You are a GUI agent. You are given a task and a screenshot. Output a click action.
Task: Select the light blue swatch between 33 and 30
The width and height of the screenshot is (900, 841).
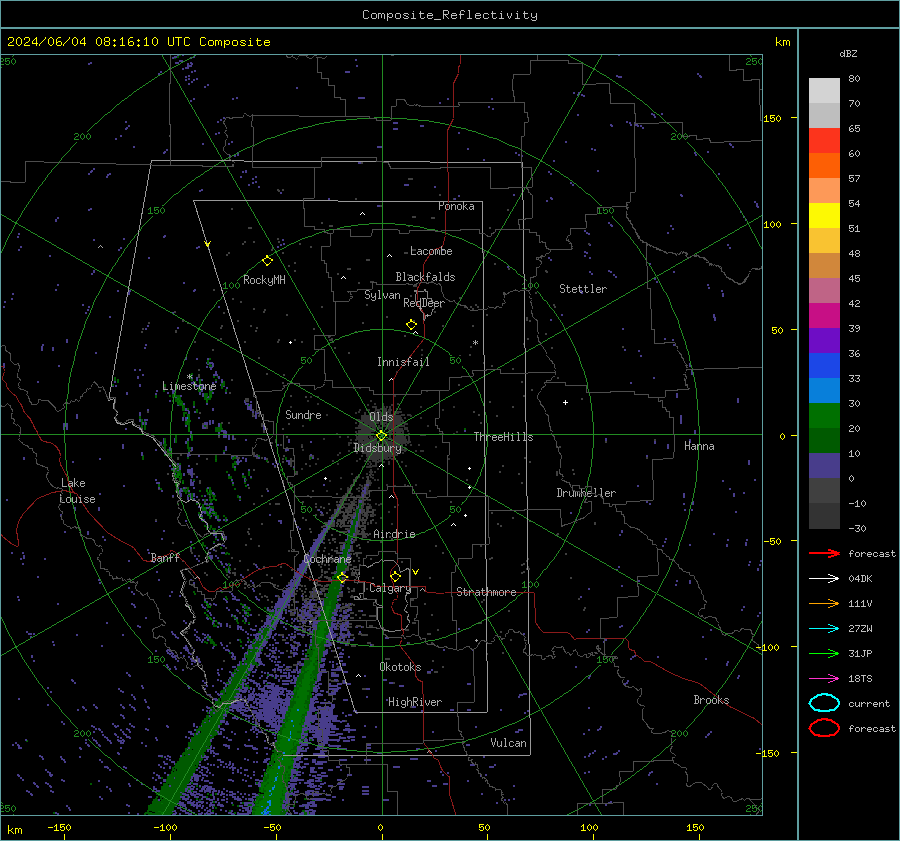pyautogui.click(x=824, y=391)
